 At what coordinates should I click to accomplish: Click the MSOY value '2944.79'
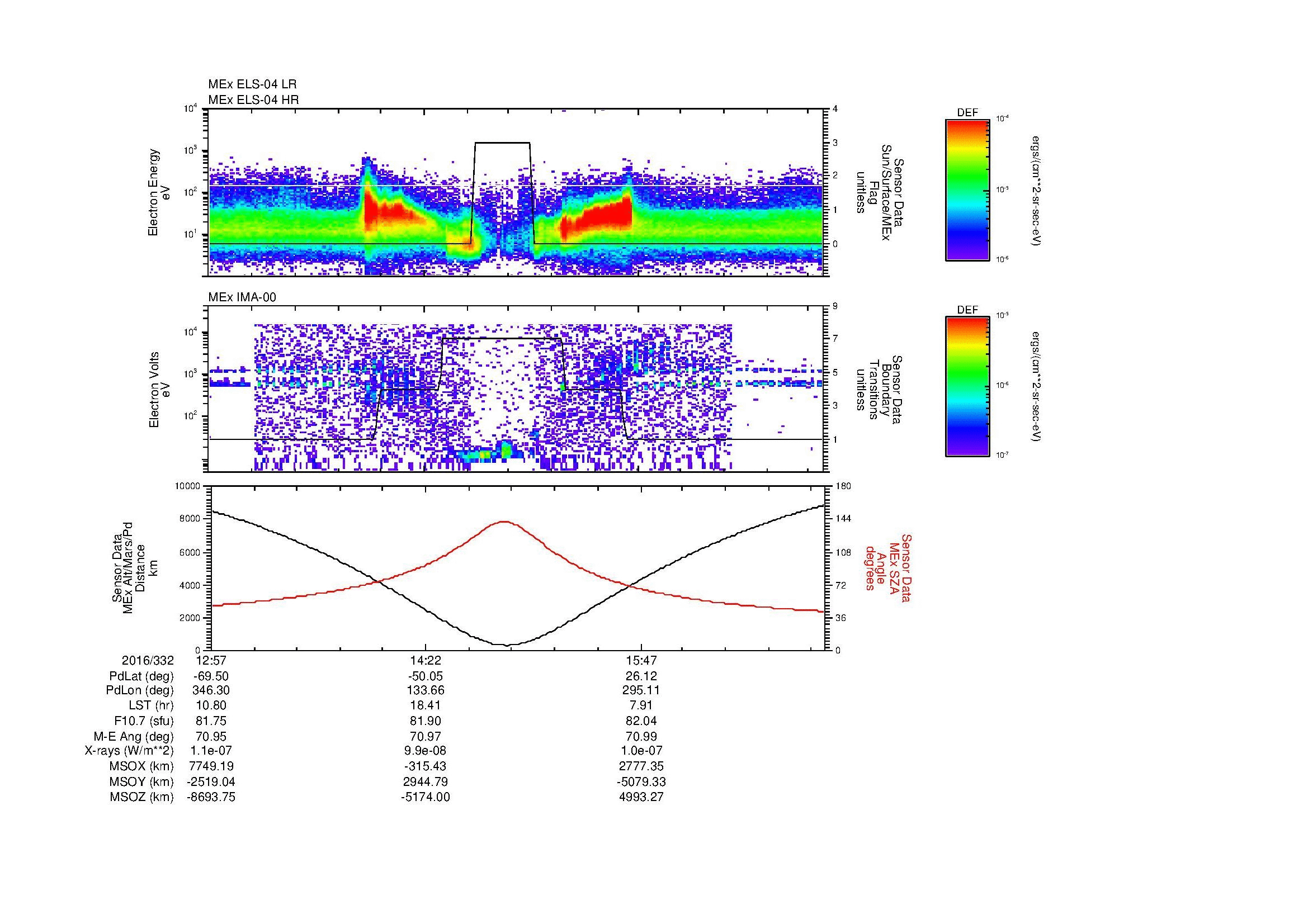pyautogui.click(x=426, y=781)
